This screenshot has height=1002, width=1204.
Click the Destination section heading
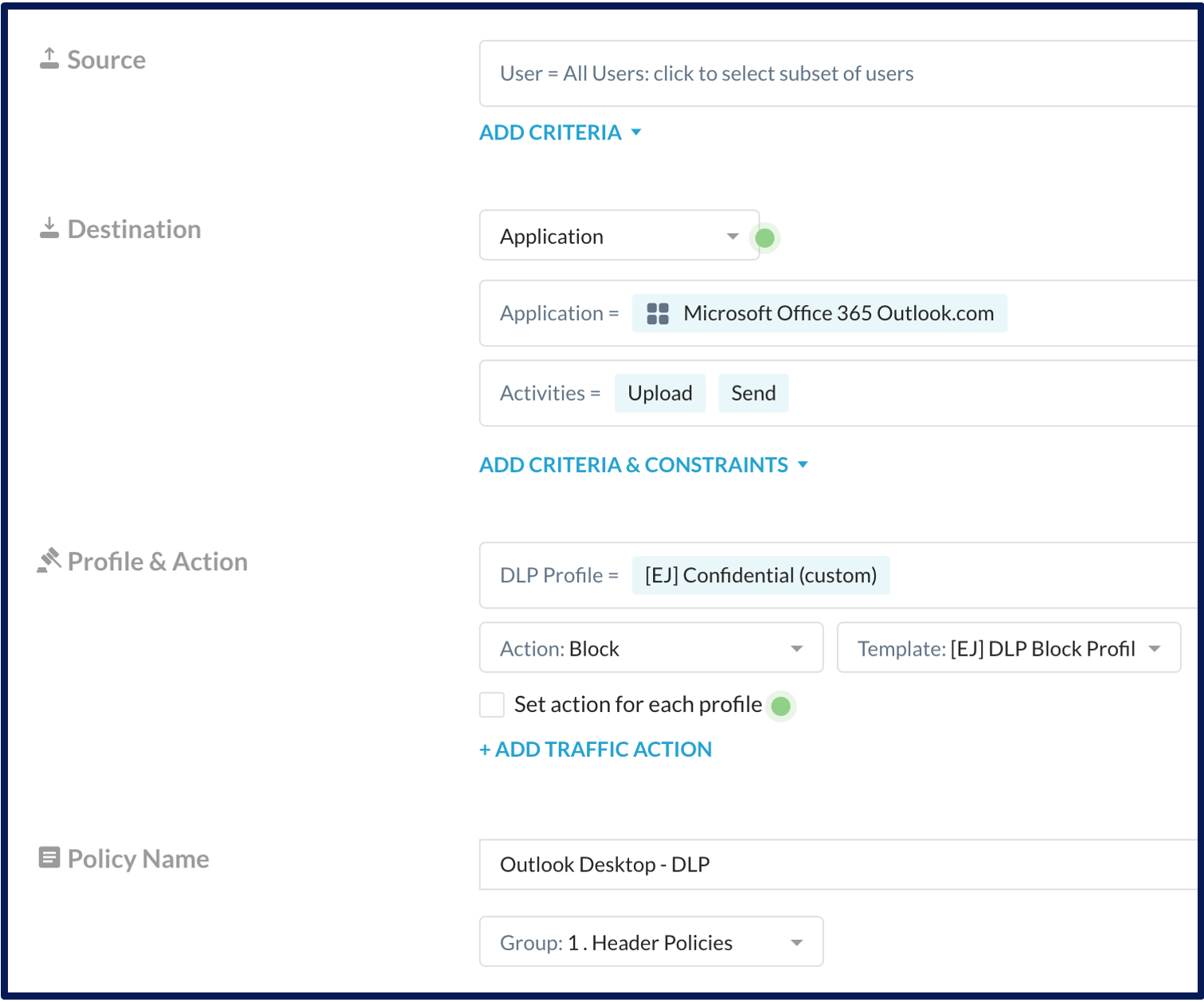pyautogui.click(x=135, y=229)
